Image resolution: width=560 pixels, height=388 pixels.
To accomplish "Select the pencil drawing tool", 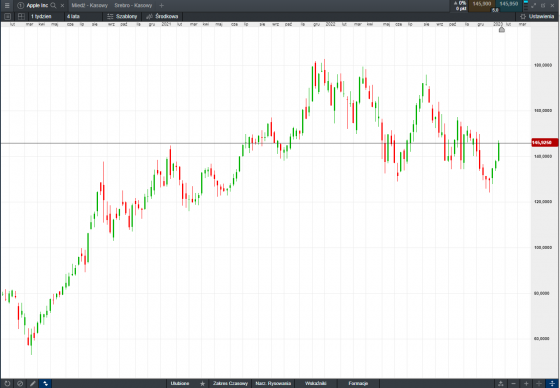I will pos(32,383).
